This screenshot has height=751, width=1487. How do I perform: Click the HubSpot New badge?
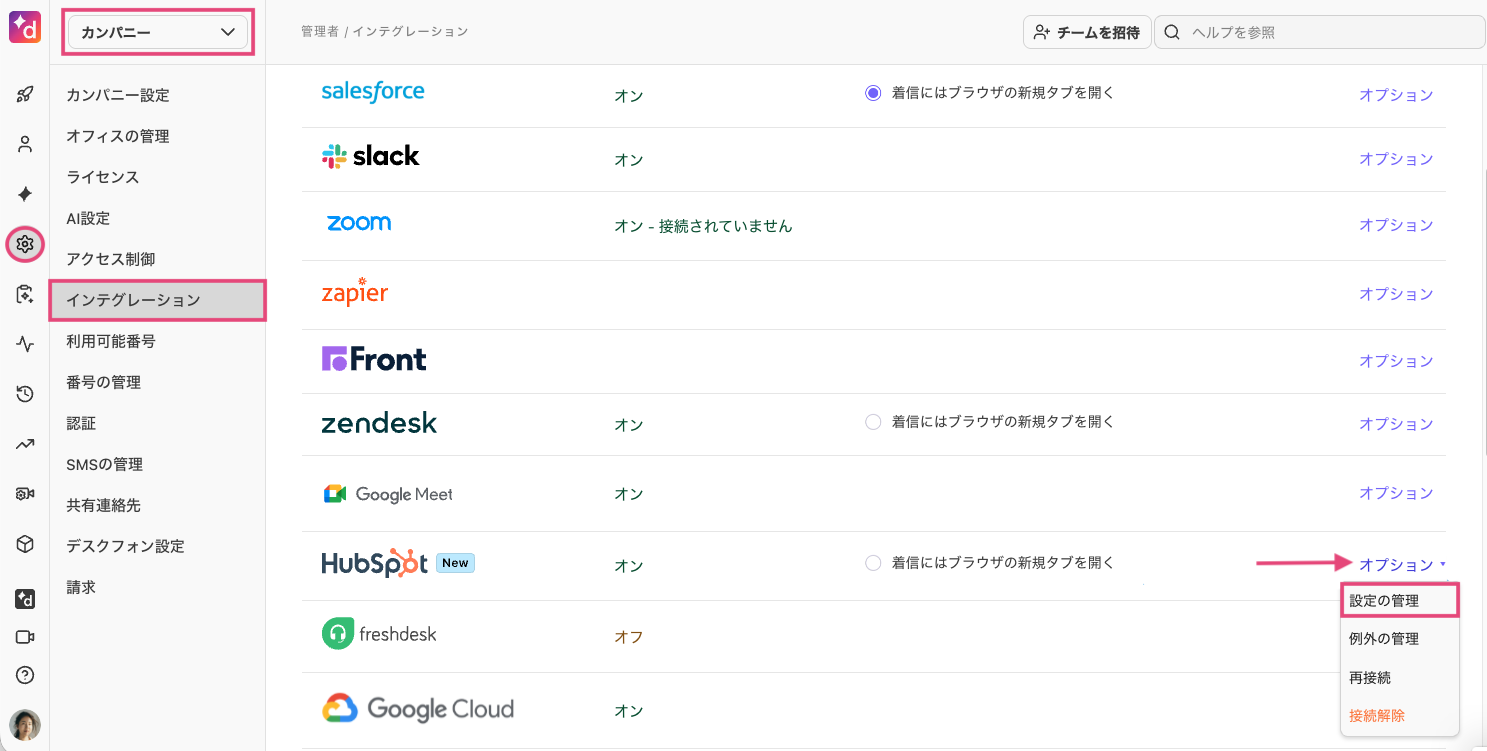pos(455,563)
